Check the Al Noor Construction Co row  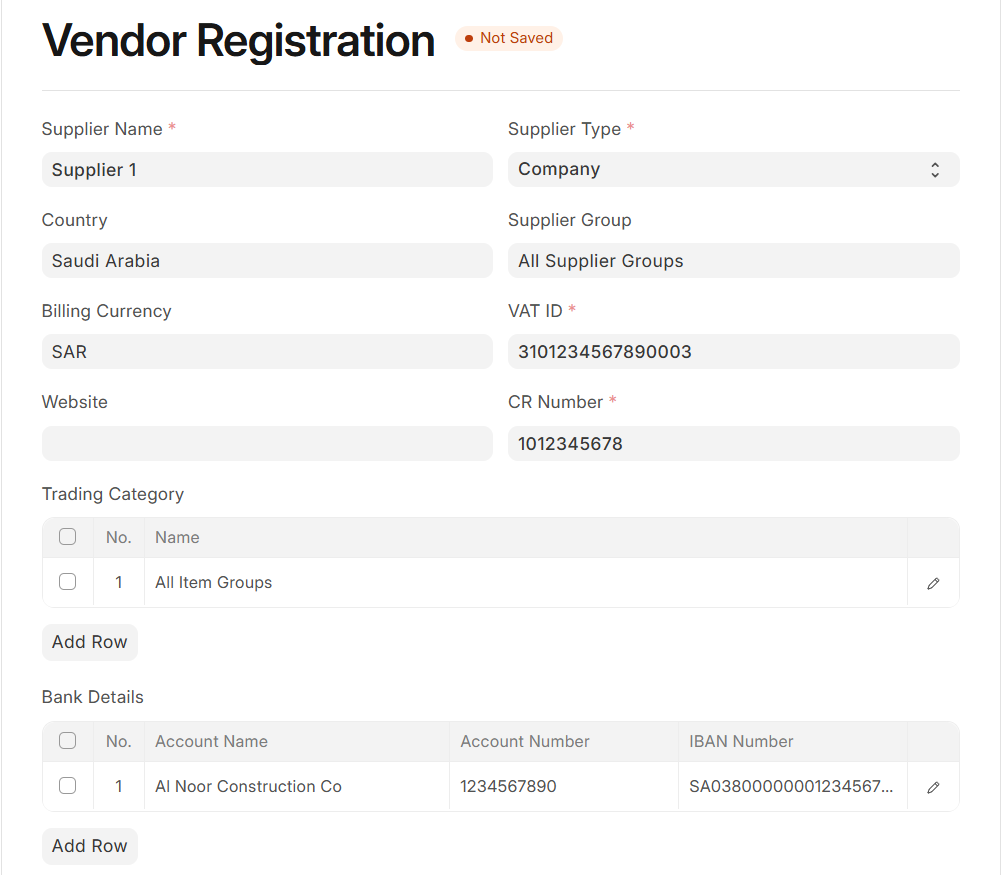(x=68, y=786)
